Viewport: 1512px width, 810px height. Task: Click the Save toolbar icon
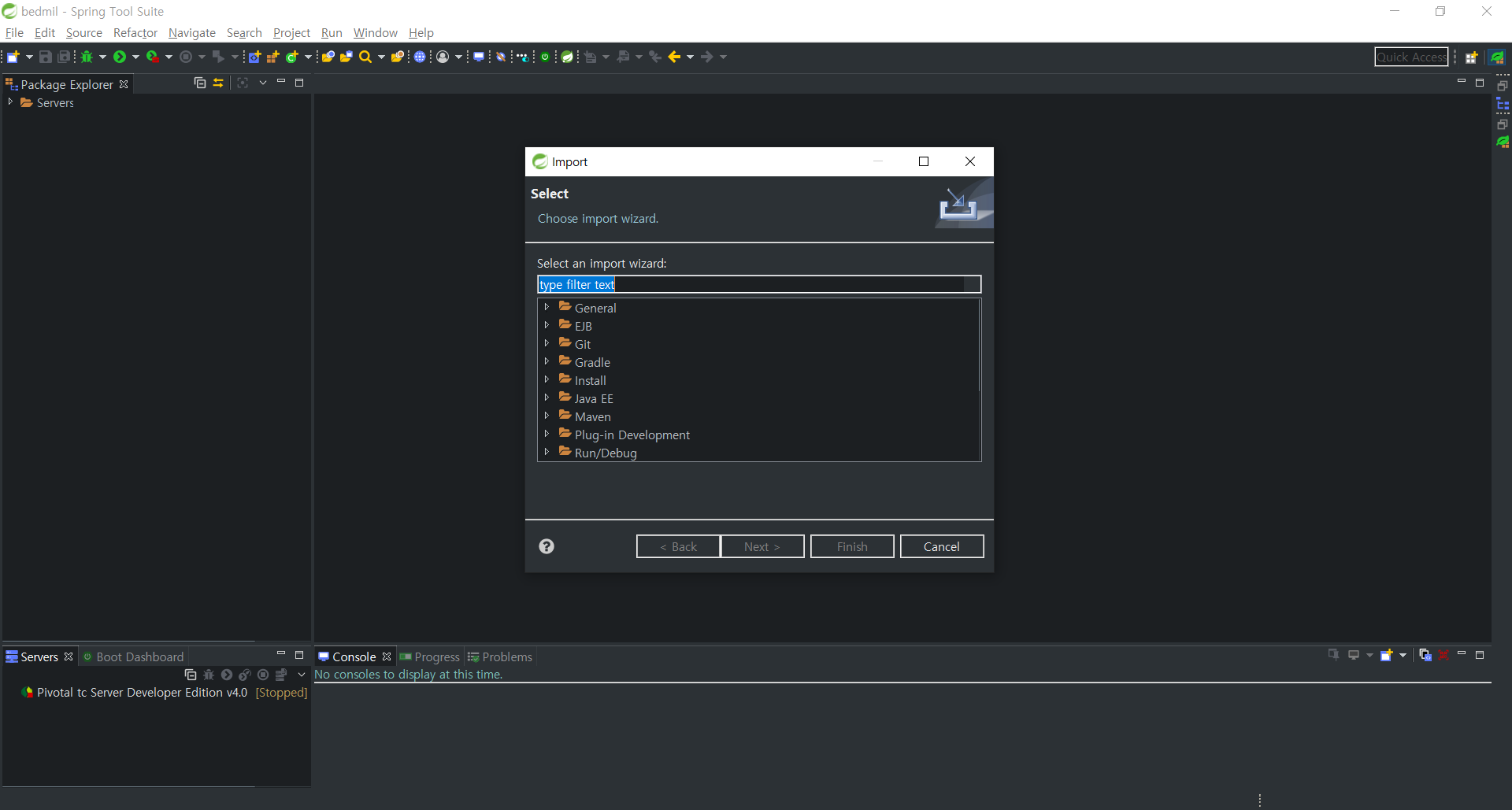[46, 57]
